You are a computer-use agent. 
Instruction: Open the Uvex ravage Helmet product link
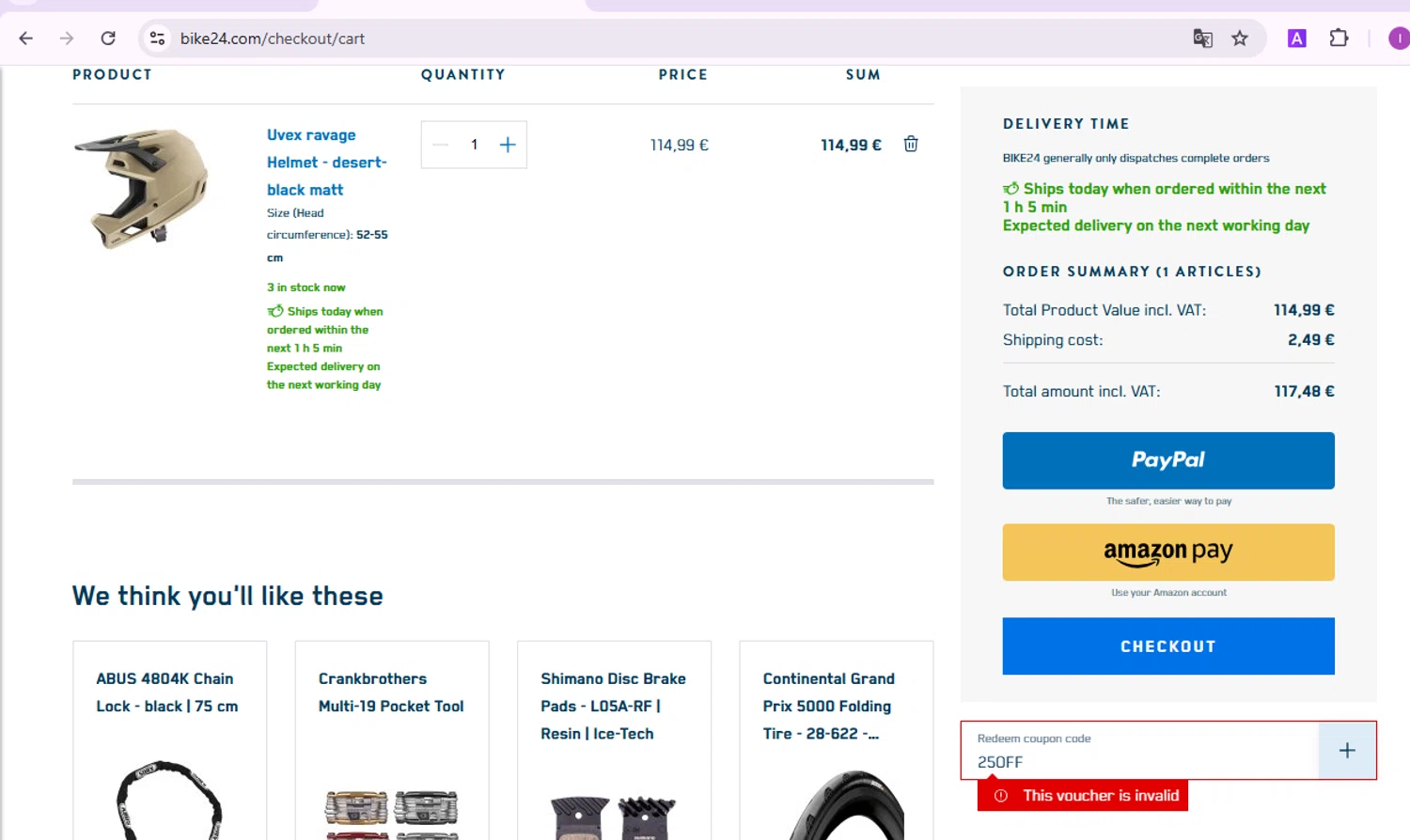326,163
